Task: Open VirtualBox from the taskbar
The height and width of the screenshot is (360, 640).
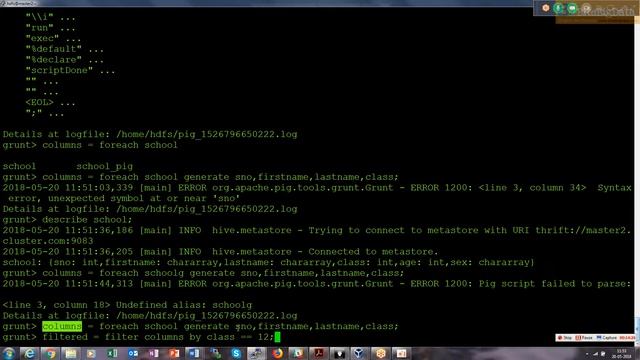Action: point(359,353)
